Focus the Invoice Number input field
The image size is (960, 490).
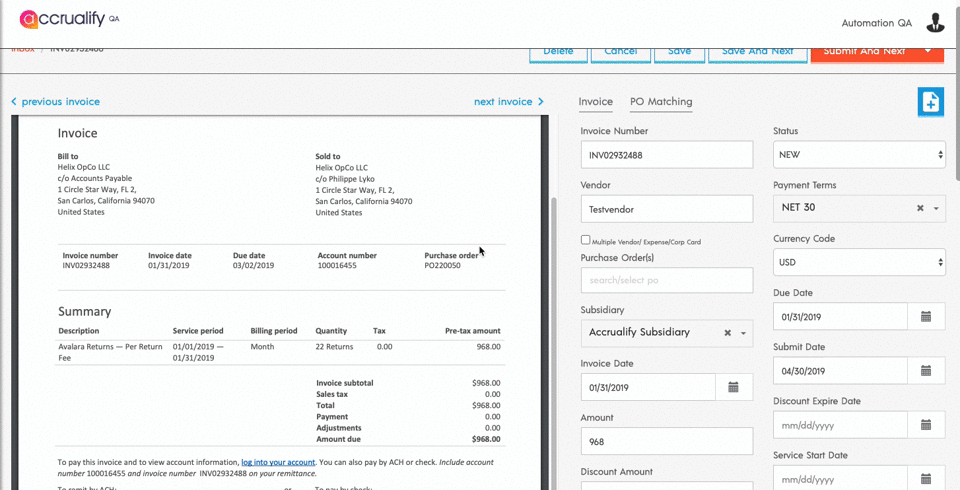pos(667,154)
